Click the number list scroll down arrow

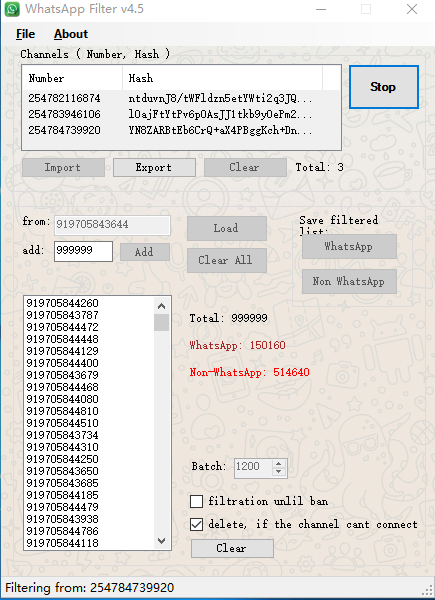point(161,541)
